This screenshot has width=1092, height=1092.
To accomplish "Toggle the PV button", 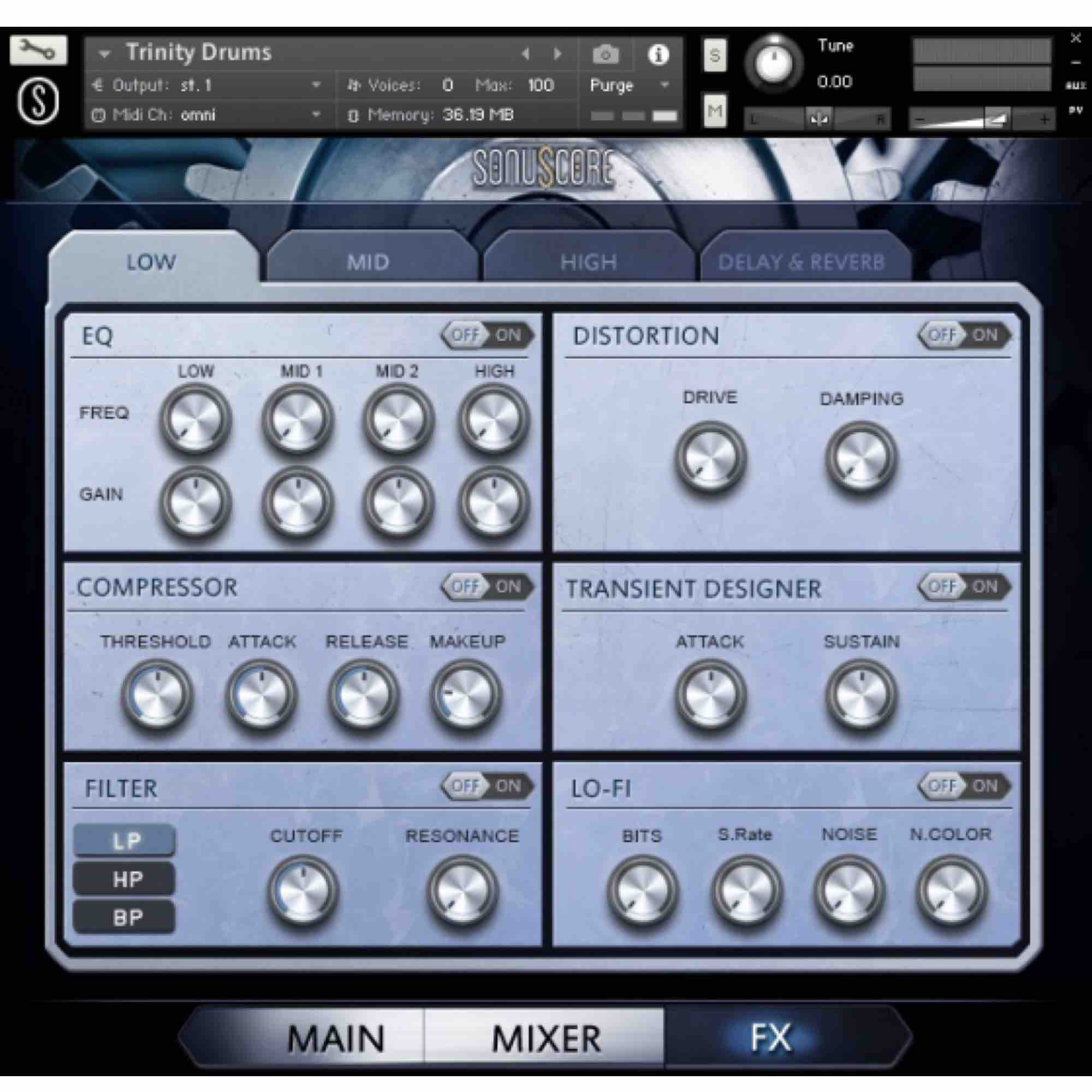I will tap(1075, 111).
